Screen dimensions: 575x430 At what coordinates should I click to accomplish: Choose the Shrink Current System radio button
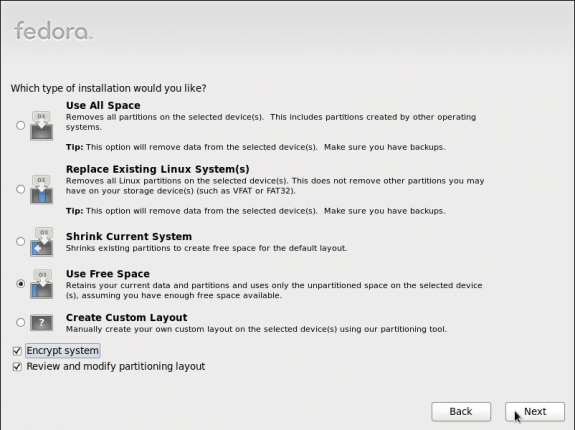coord(21,241)
